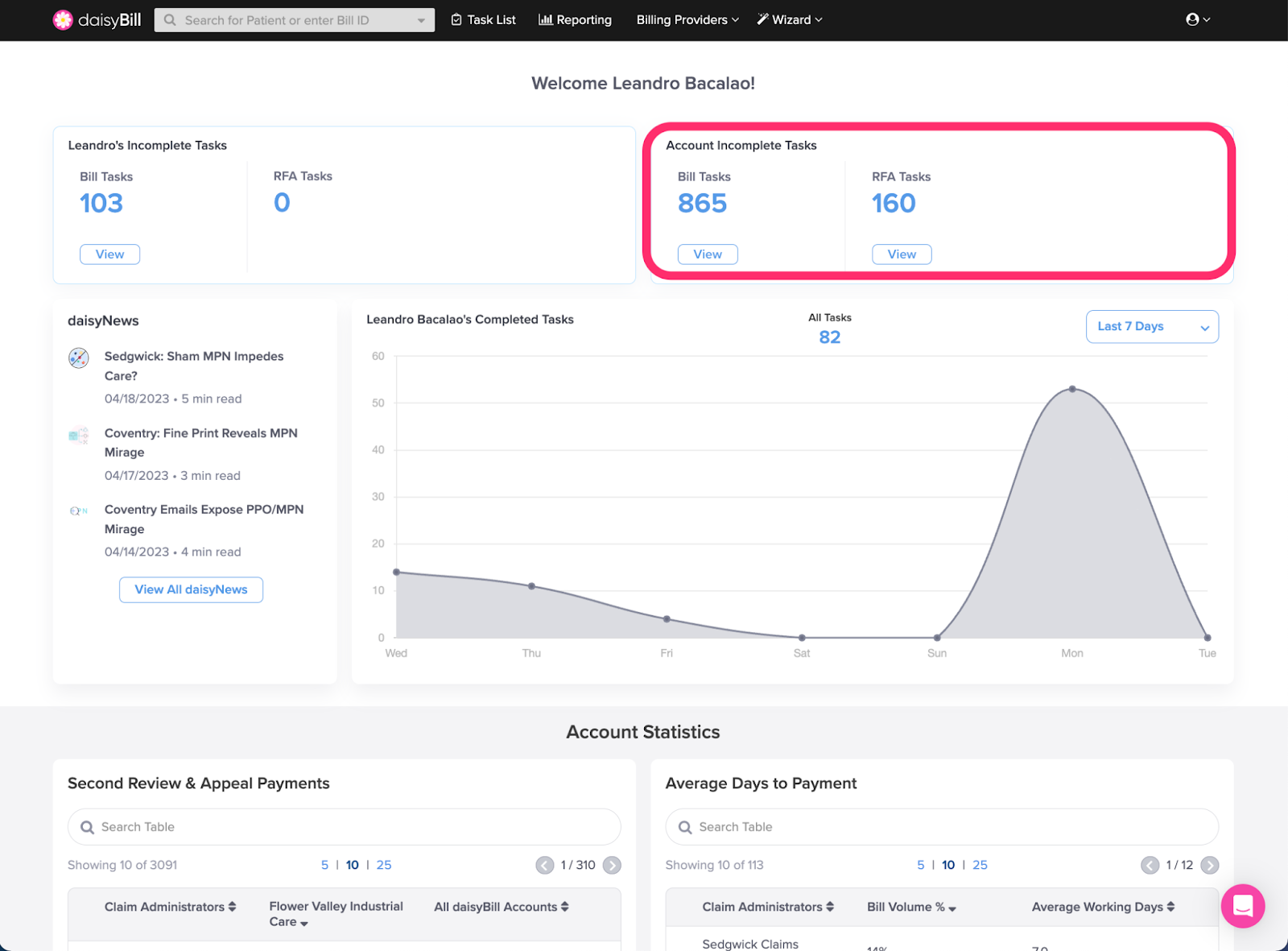Open the Last 7 Days range dropdown

click(x=1152, y=327)
